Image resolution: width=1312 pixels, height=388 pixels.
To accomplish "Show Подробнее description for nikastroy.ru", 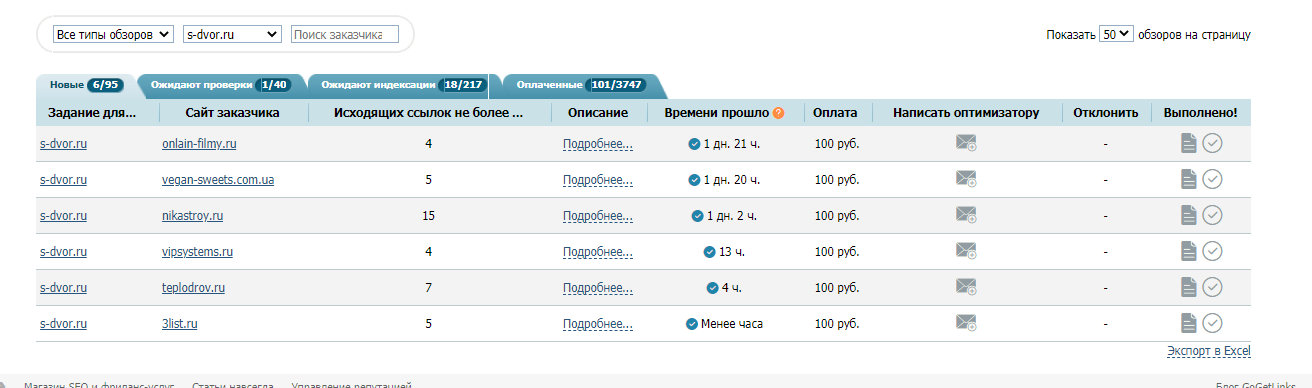I will (x=598, y=216).
